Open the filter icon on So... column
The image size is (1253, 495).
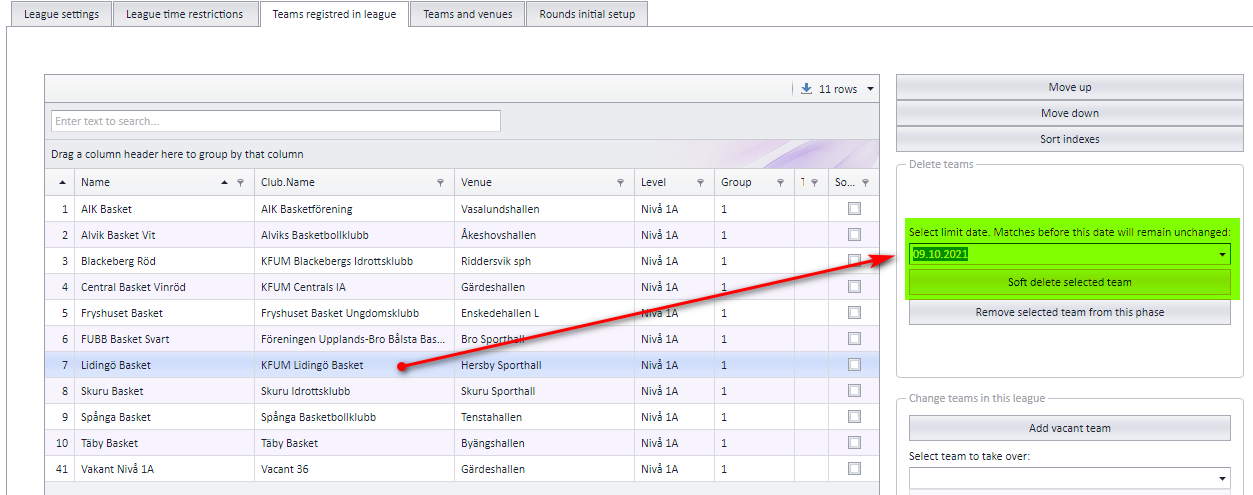point(865,183)
